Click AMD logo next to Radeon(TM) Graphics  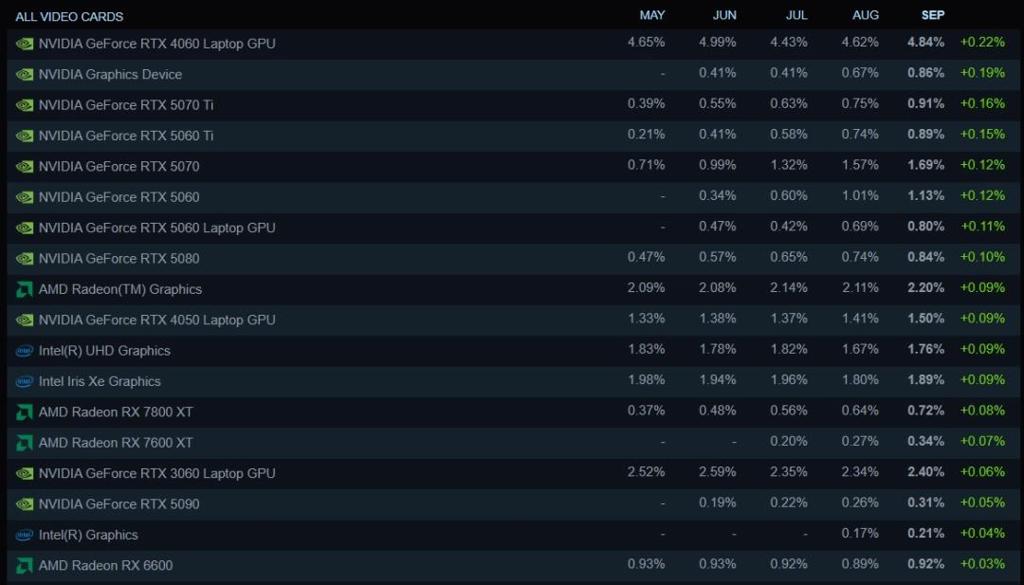pyautogui.click(x=25, y=289)
